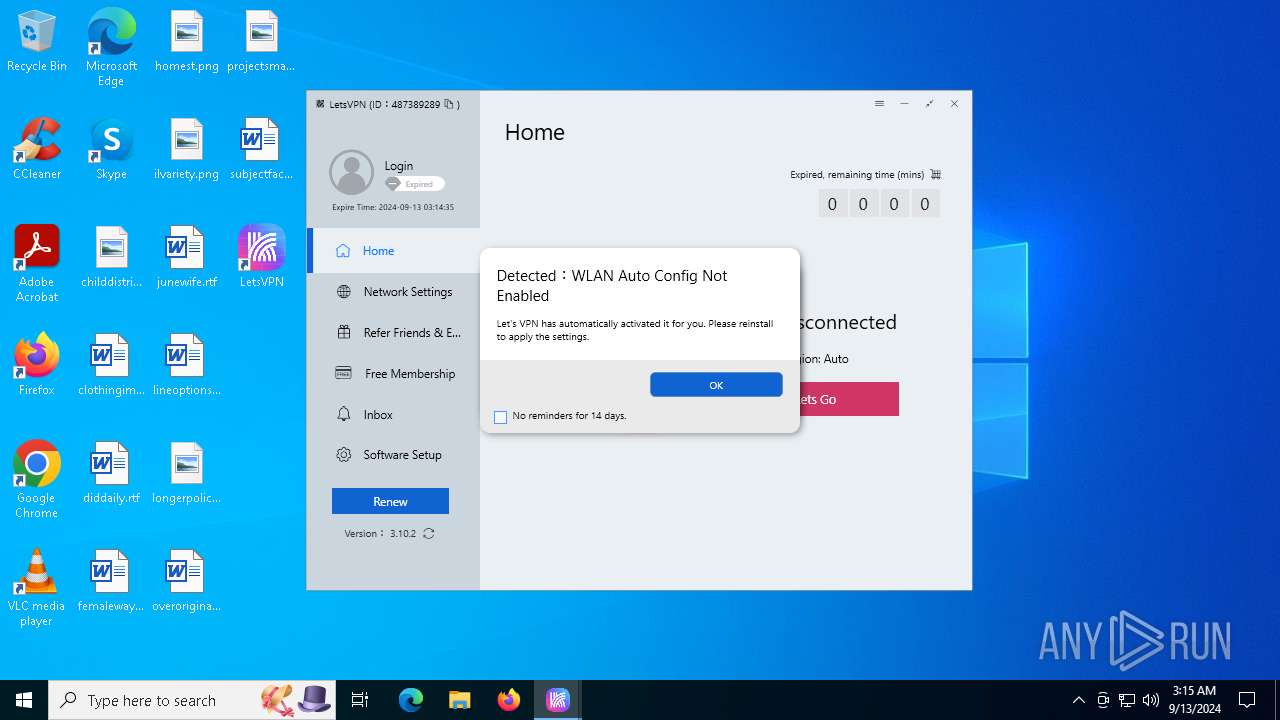Select the clothingim... document

tap(111, 366)
